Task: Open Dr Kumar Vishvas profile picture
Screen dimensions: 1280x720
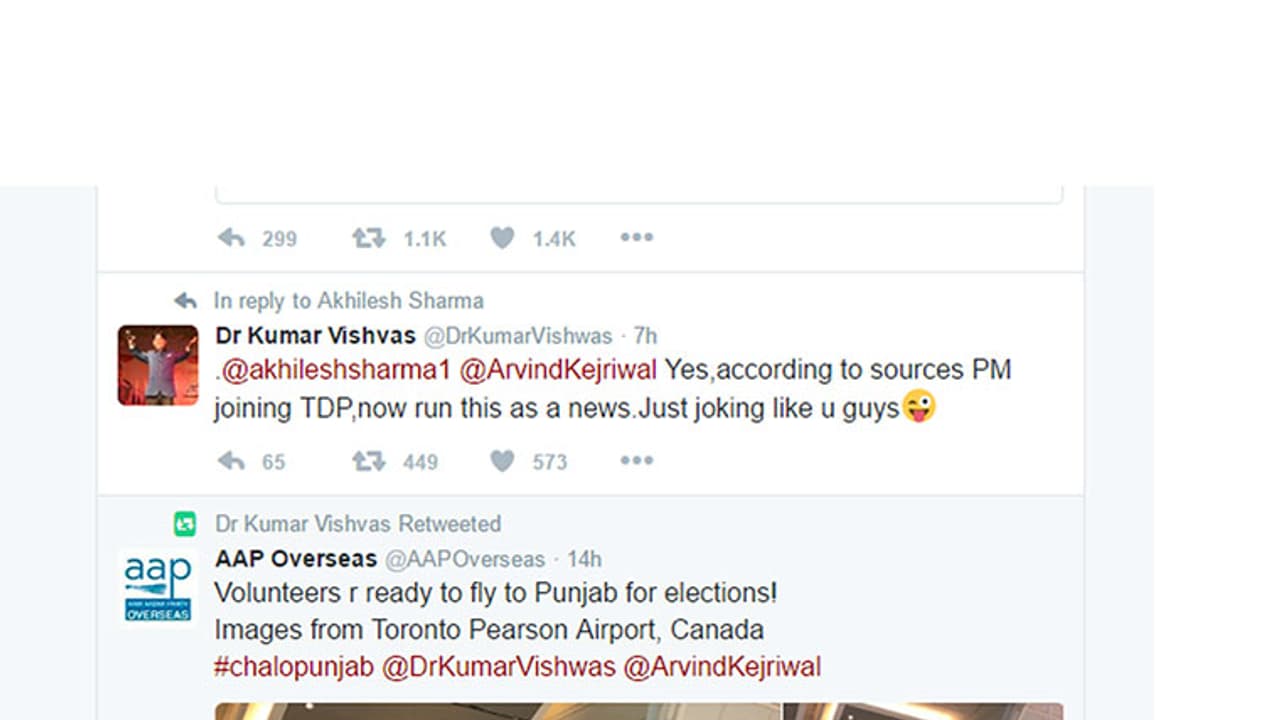Action: 158,365
